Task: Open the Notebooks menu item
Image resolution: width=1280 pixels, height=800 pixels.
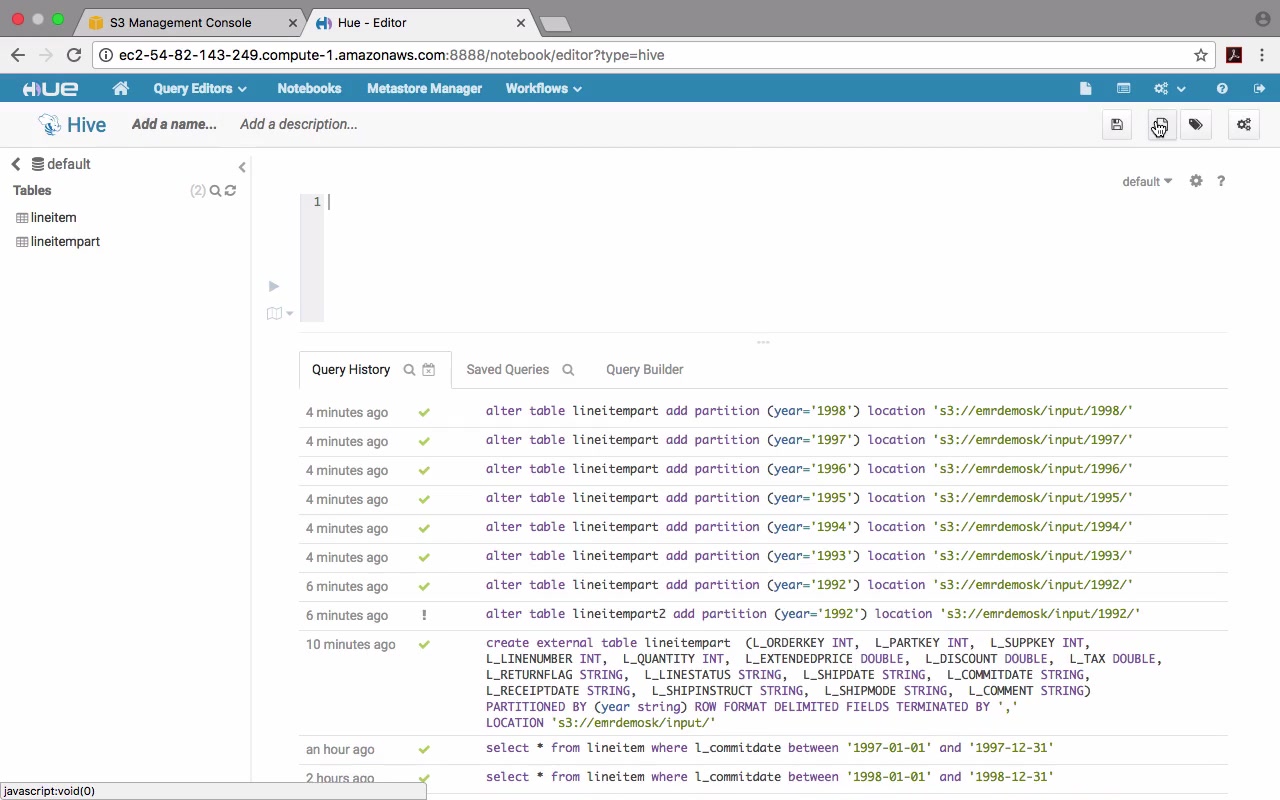Action: tap(309, 89)
